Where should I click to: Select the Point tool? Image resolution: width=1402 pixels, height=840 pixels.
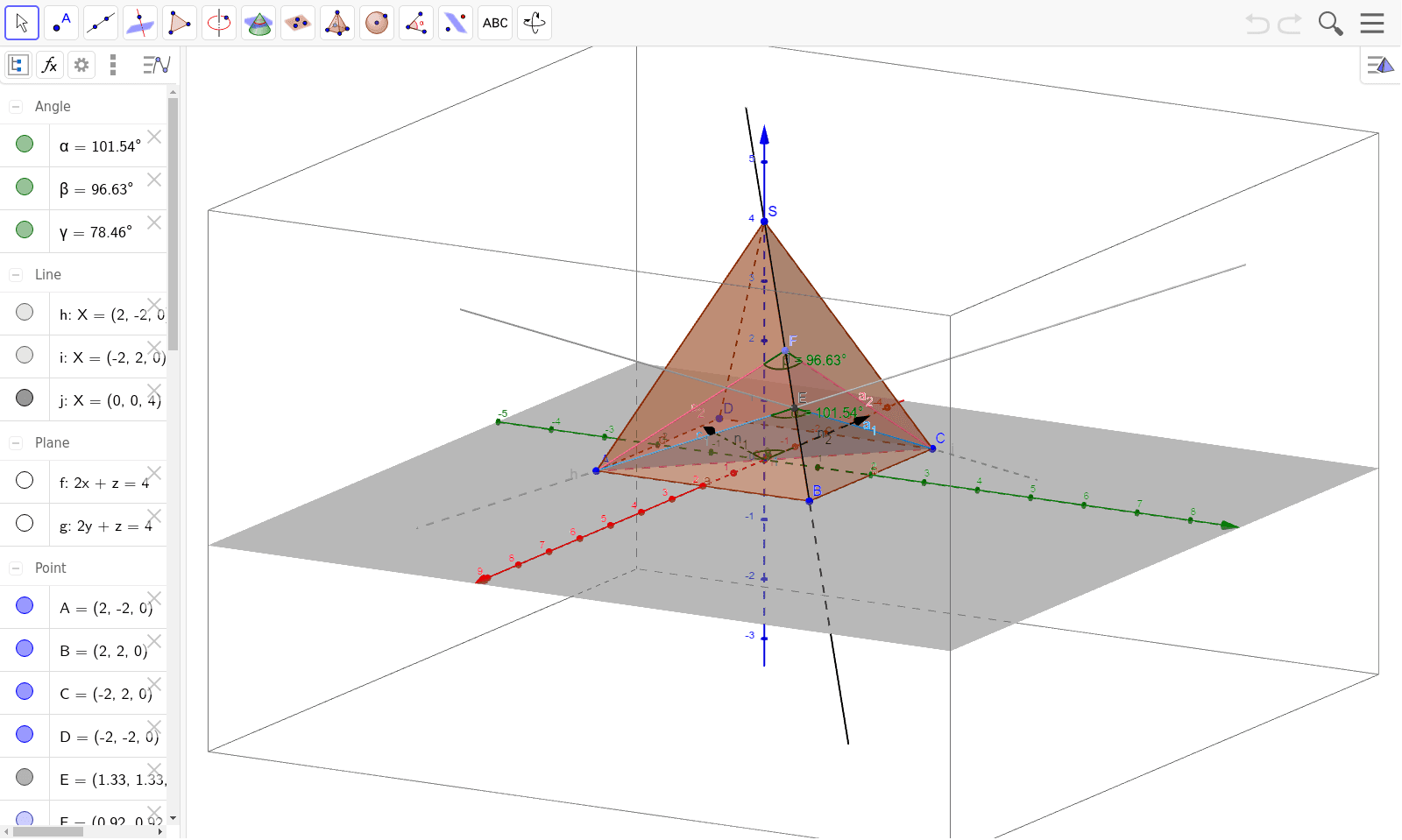pos(61,23)
